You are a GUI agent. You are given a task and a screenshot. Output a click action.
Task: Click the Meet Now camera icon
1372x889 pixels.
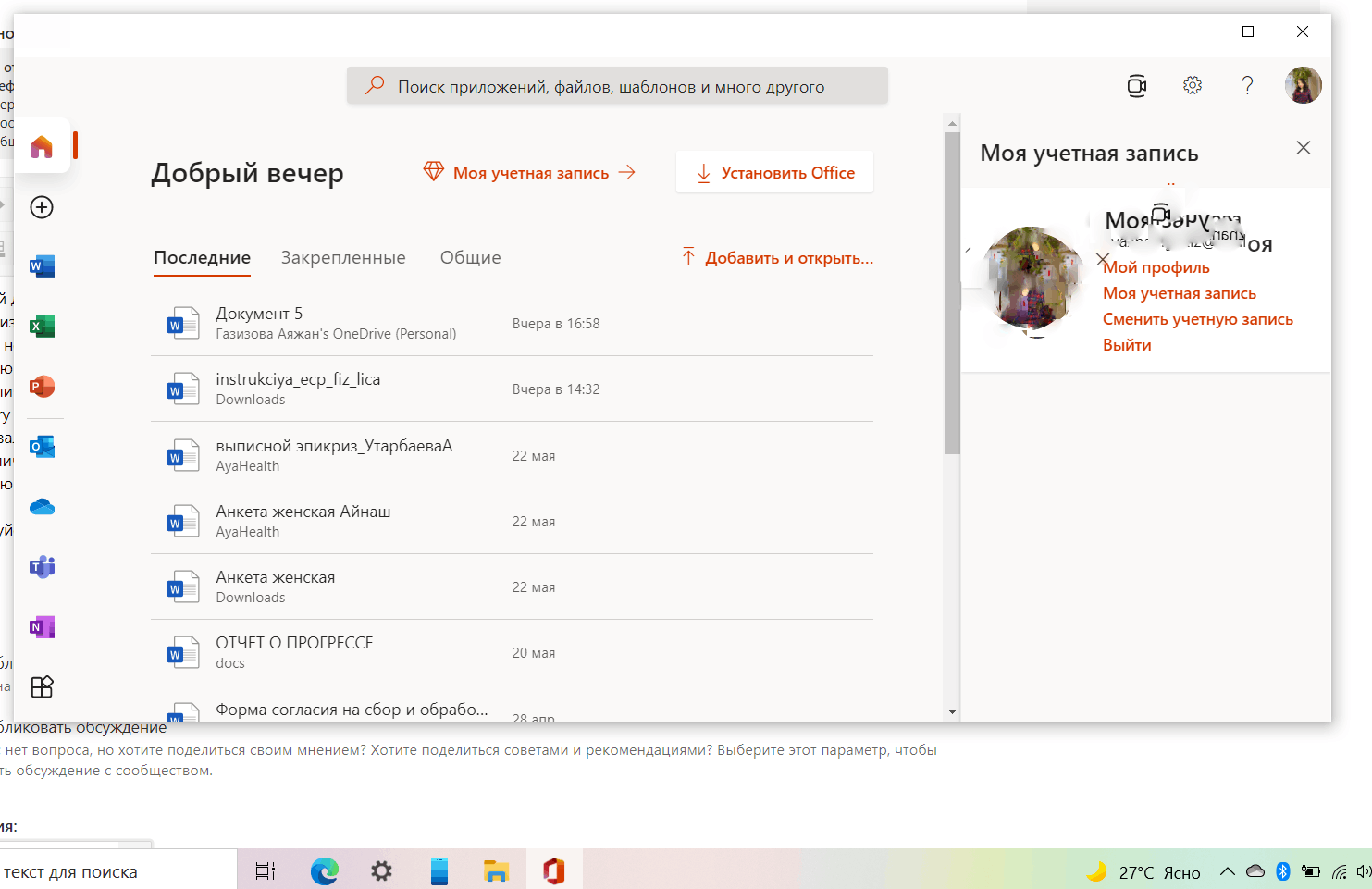pos(1137,86)
